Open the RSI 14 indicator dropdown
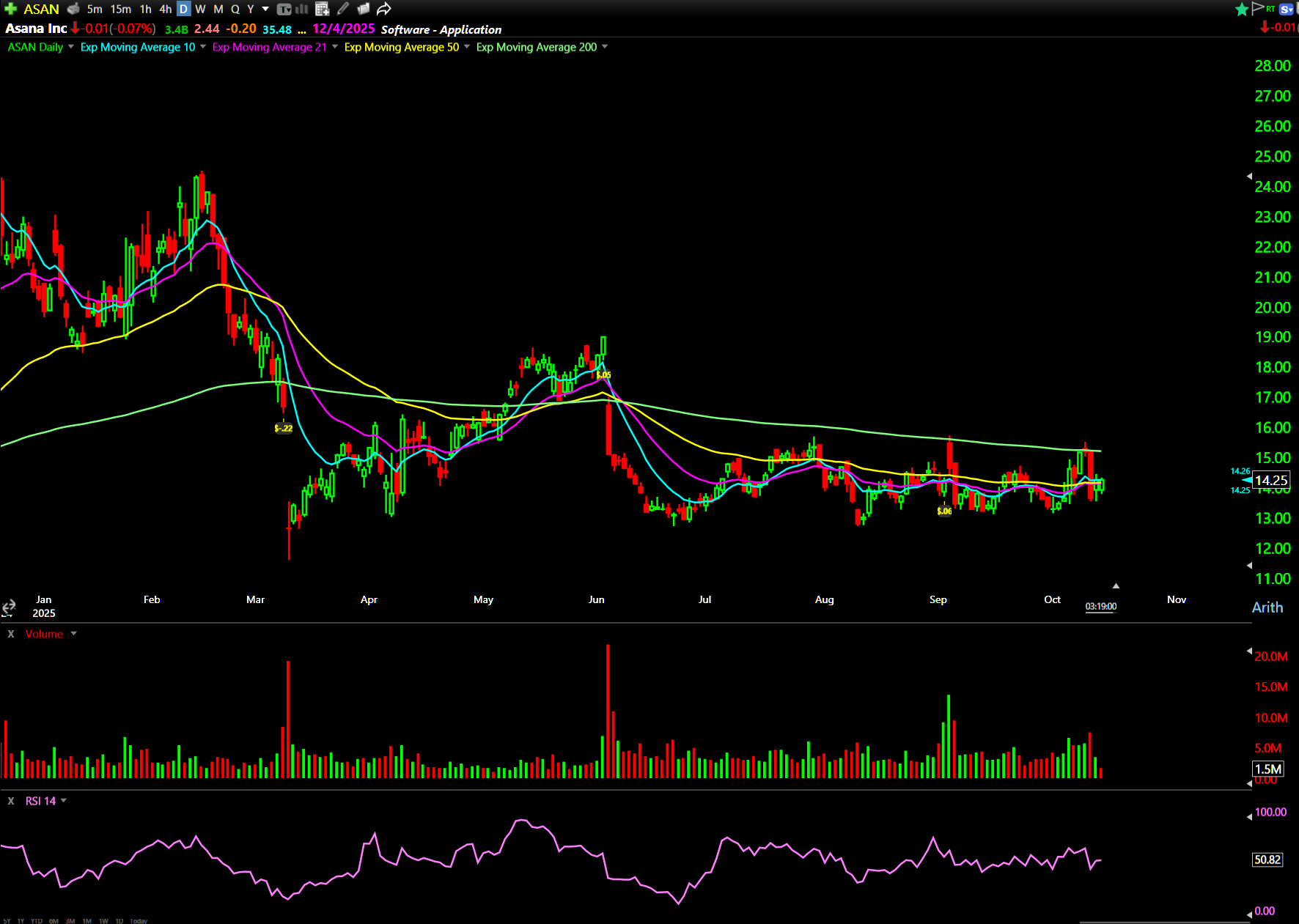Viewport: 1299px width, 924px height. (64, 801)
